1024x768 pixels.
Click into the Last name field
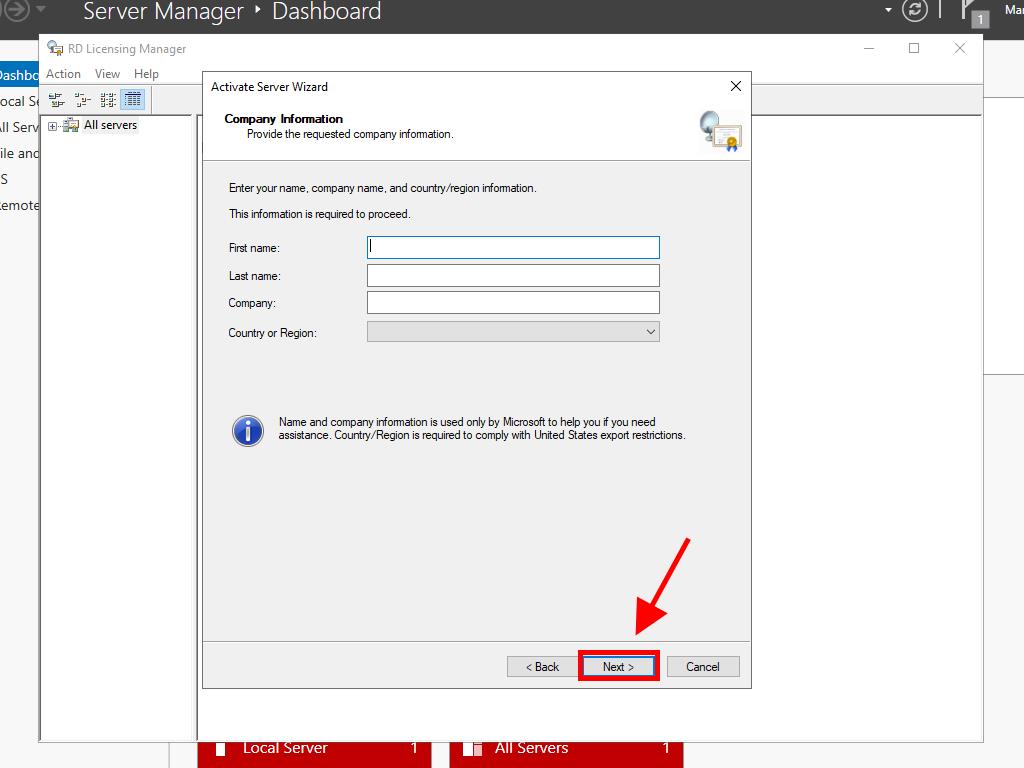[513, 276]
